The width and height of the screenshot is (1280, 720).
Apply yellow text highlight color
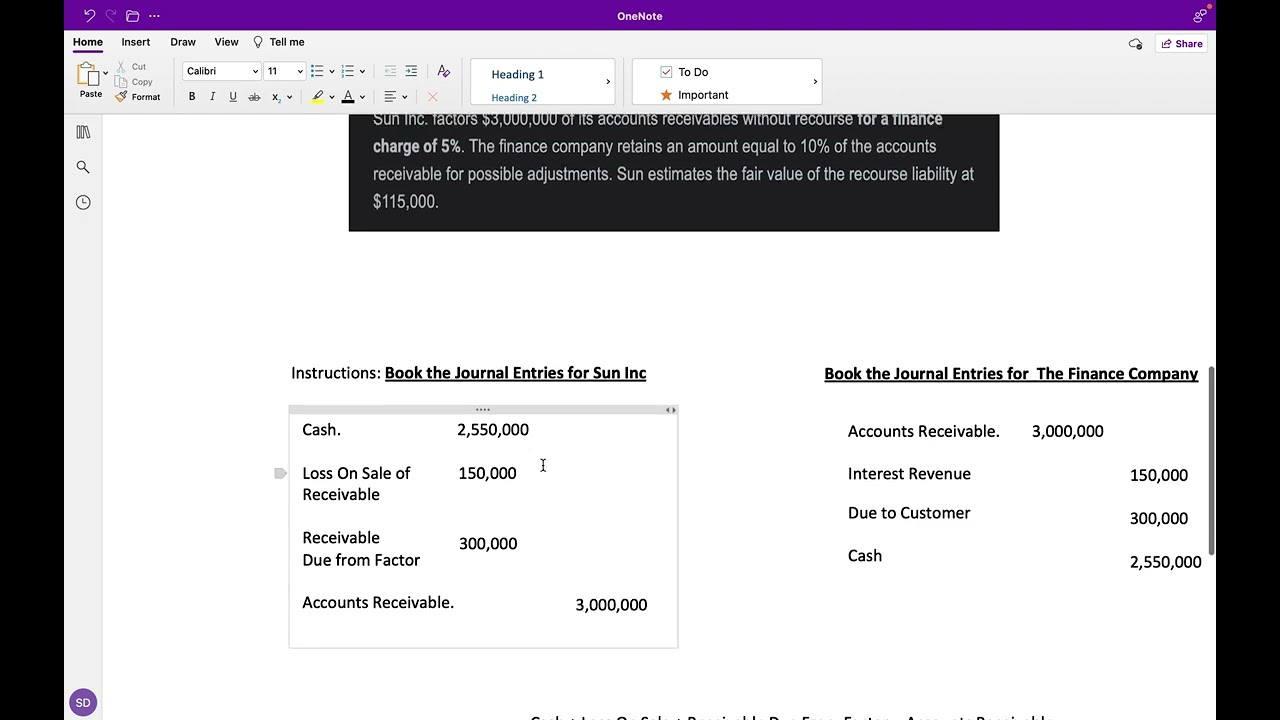click(318, 97)
